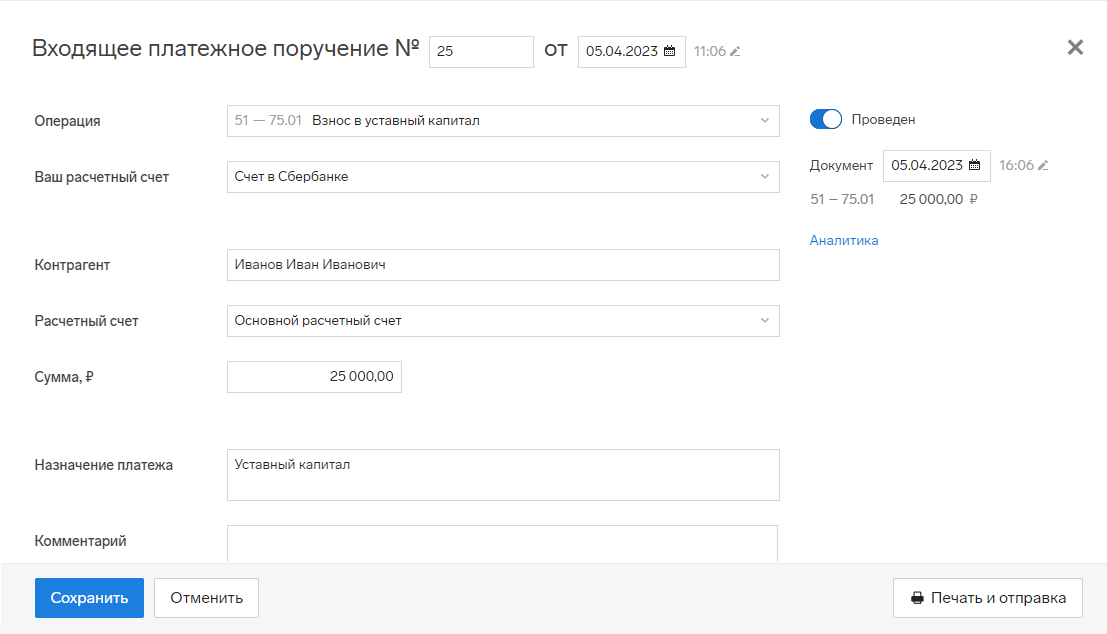The image size is (1107, 634).
Task: Open calendar picker in header date field
Action: coord(670,52)
